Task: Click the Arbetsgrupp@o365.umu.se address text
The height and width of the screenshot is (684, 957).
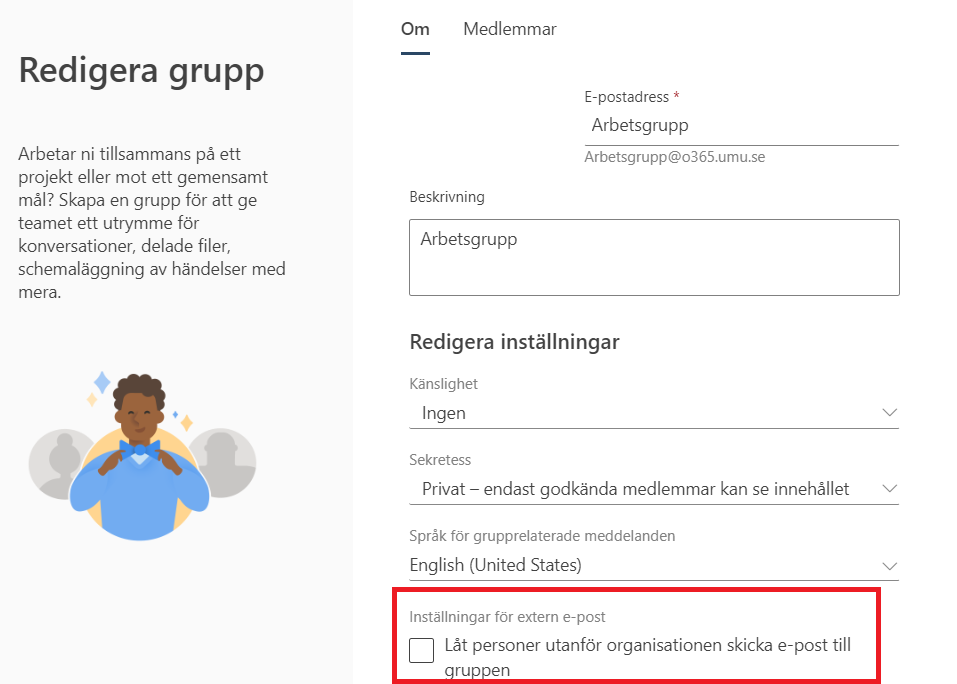Action: (674, 157)
